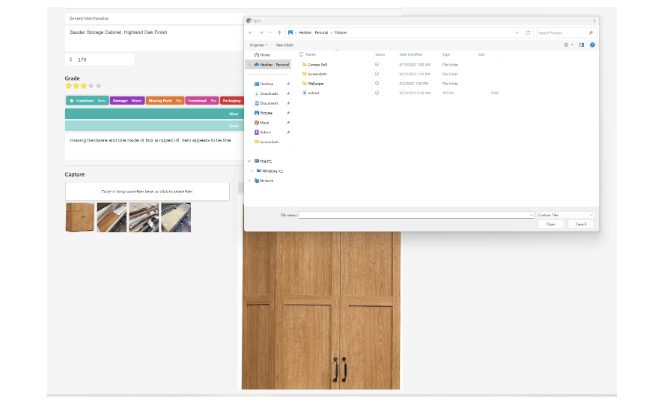Open Desktop quick access folder
This screenshot has height=410, width=664.
[263, 84]
